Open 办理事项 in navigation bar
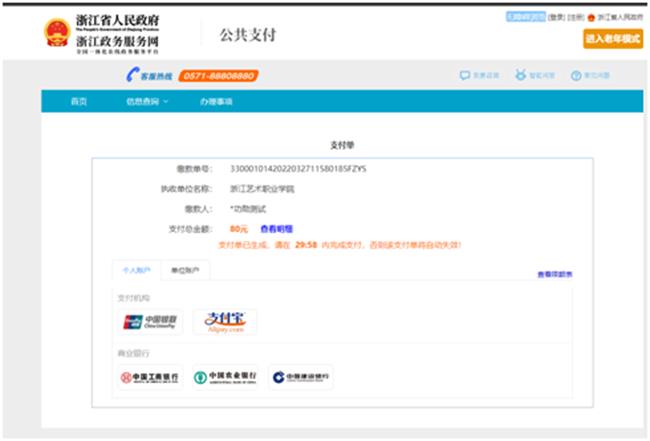Viewport: 650px width, 441px height. tap(215, 102)
